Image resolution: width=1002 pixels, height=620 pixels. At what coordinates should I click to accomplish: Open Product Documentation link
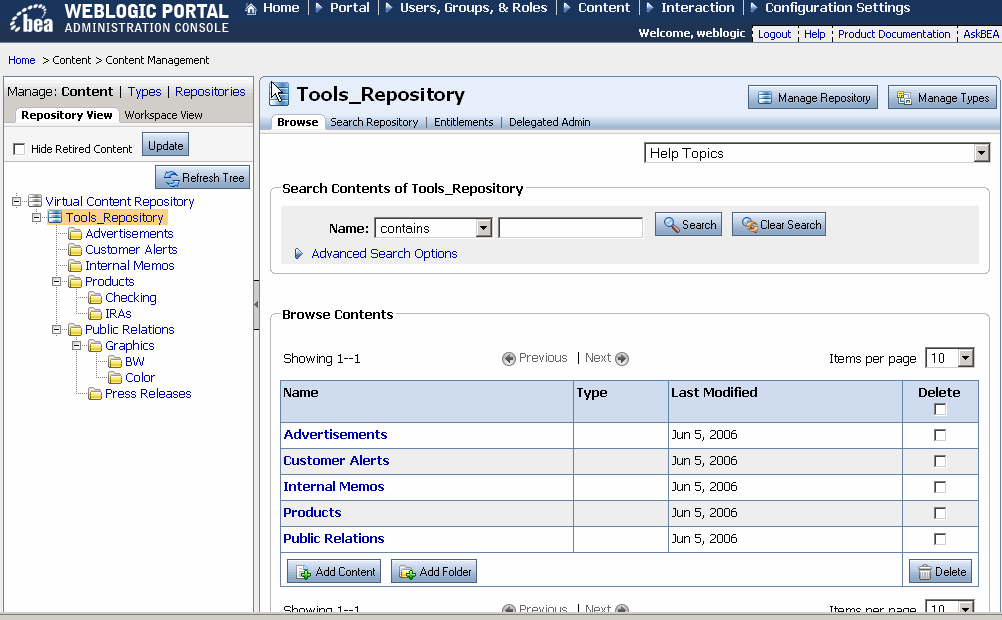click(894, 34)
